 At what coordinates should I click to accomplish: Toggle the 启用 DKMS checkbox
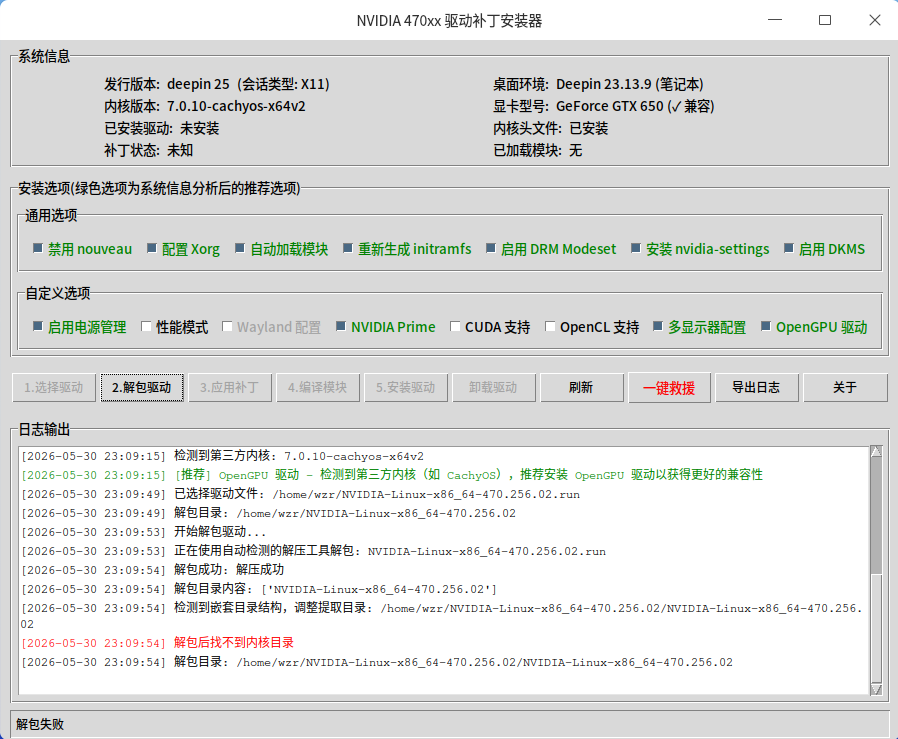click(x=789, y=249)
